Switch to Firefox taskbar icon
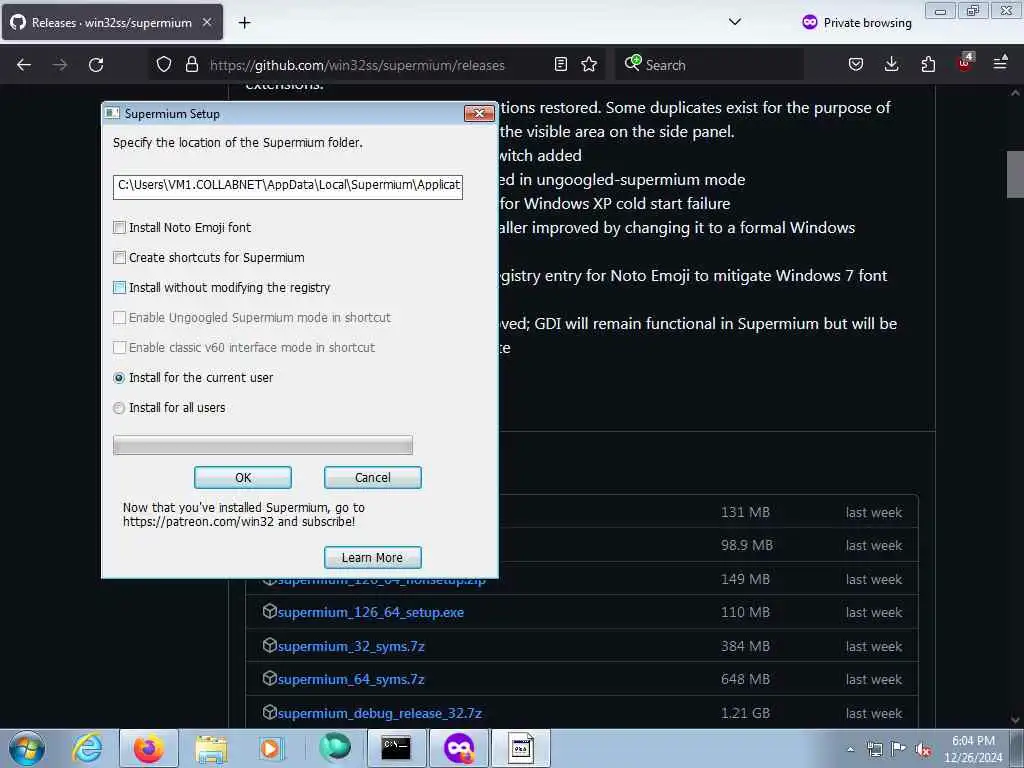 pyautogui.click(x=149, y=748)
